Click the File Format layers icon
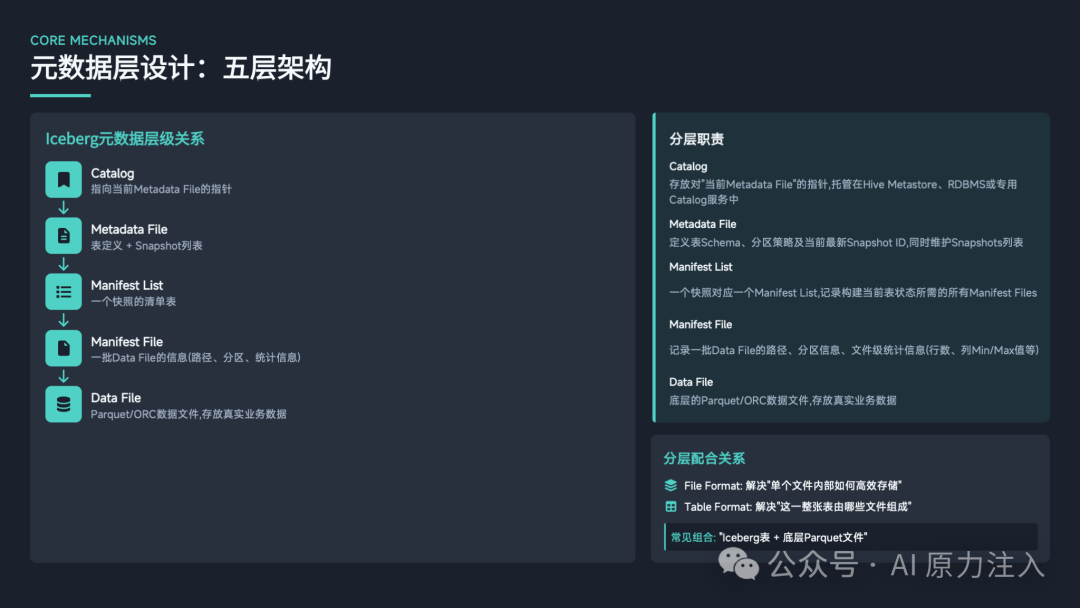Viewport: 1080px width, 608px height. click(671, 485)
